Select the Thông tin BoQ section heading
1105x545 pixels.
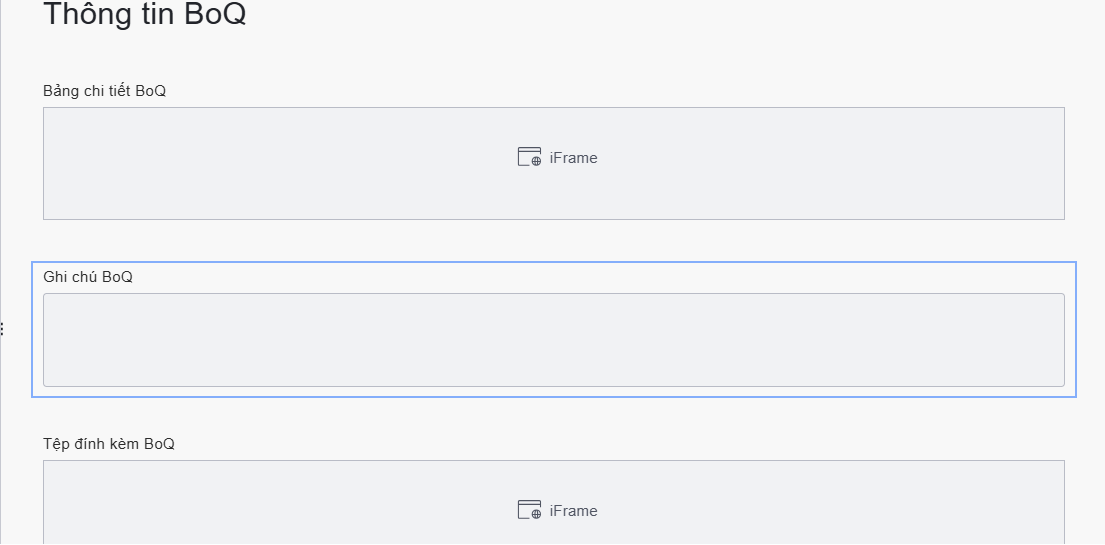[144, 15]
